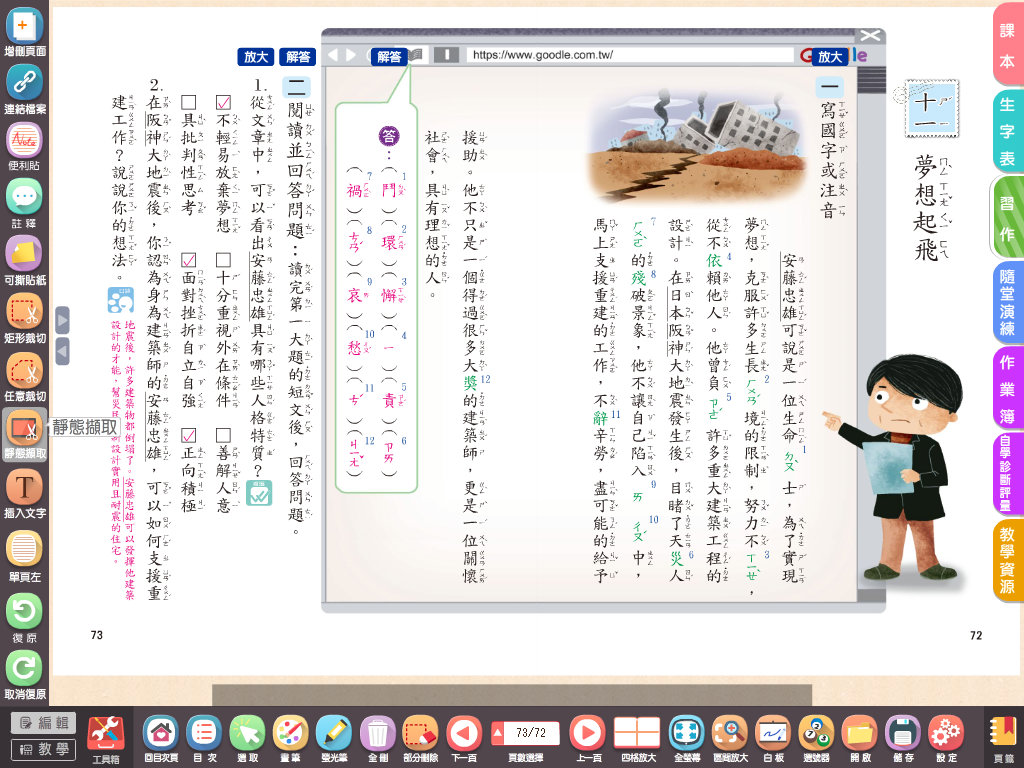Select the 便利貼 sticky note tool
Screen dimensions: 1024x768
[24, 146]
